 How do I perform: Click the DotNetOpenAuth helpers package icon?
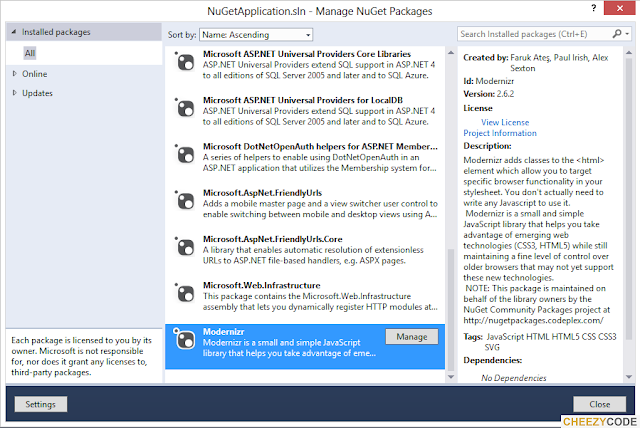tap(185, 155)
